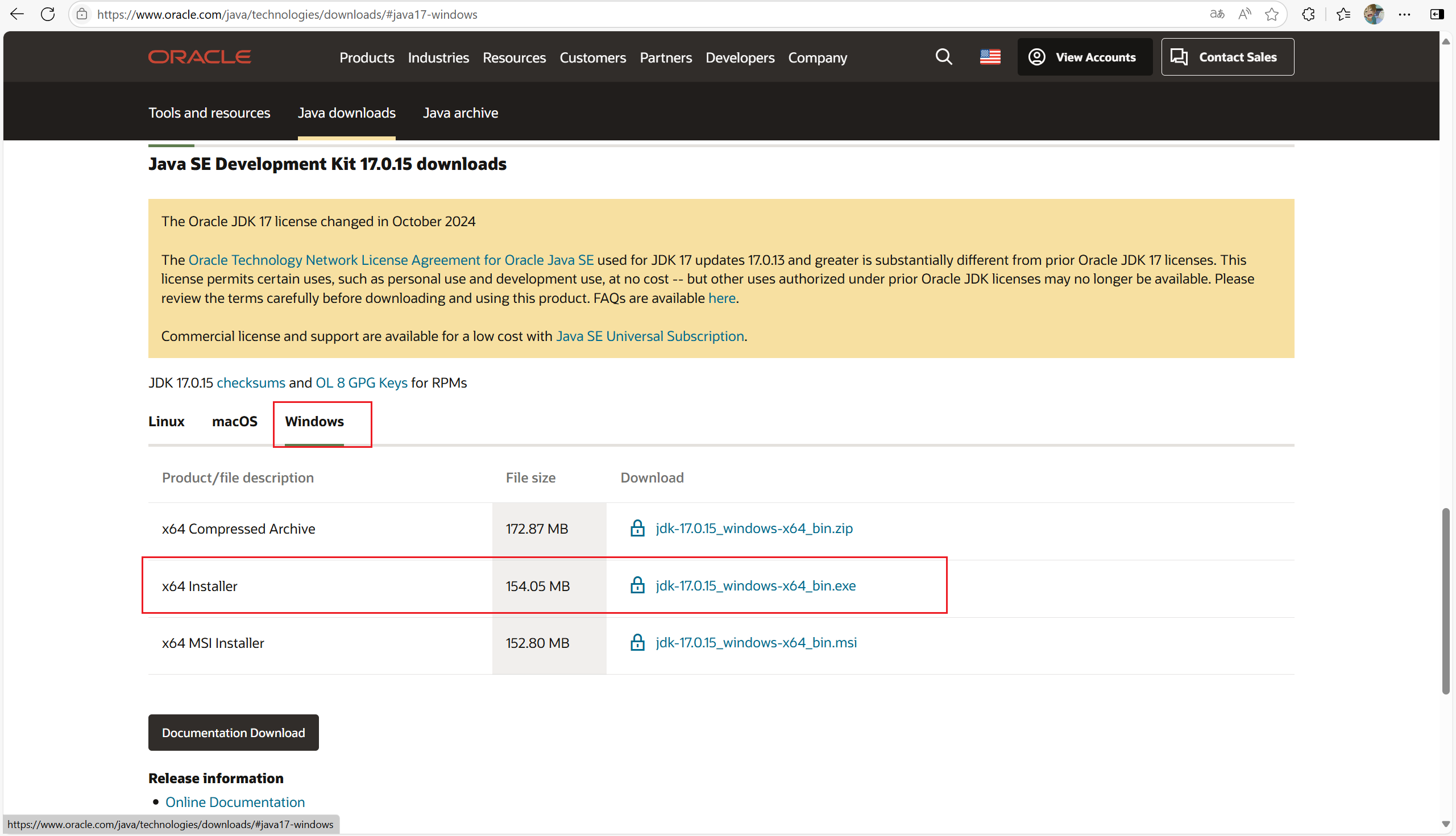Select the macOS downloads tab

234,422
